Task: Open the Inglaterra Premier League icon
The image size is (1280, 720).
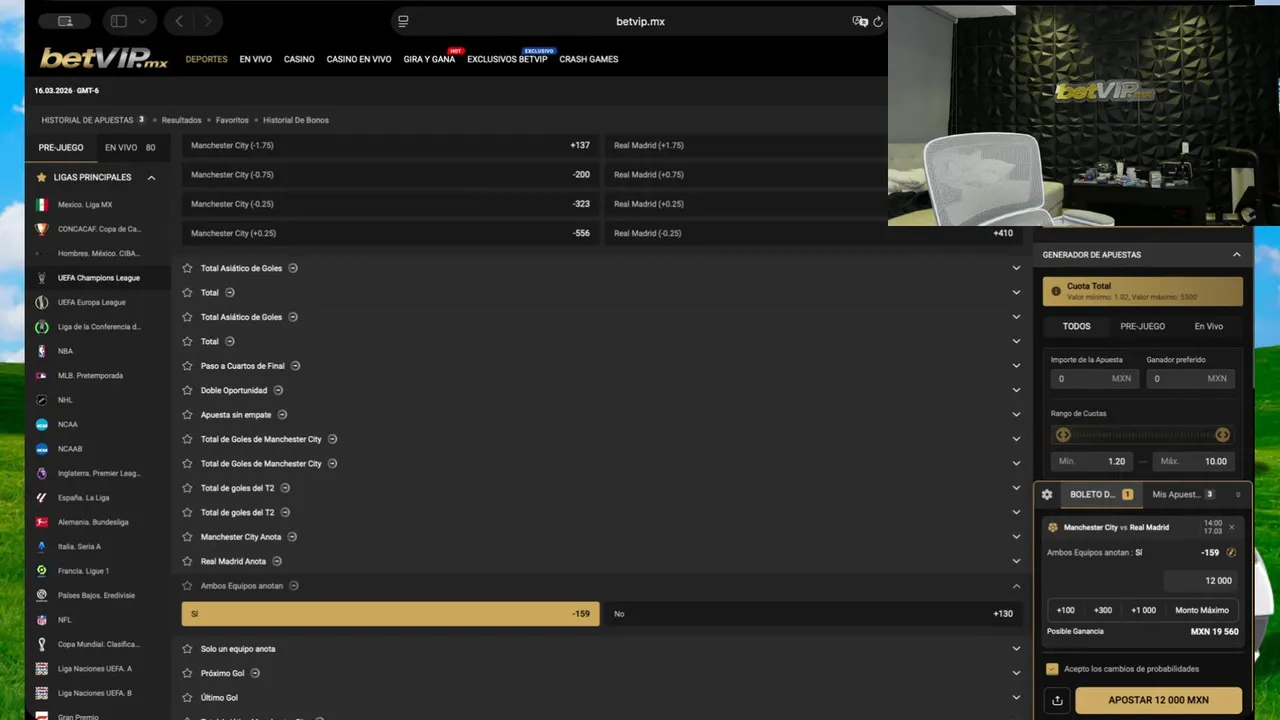Action: point(41,473)
